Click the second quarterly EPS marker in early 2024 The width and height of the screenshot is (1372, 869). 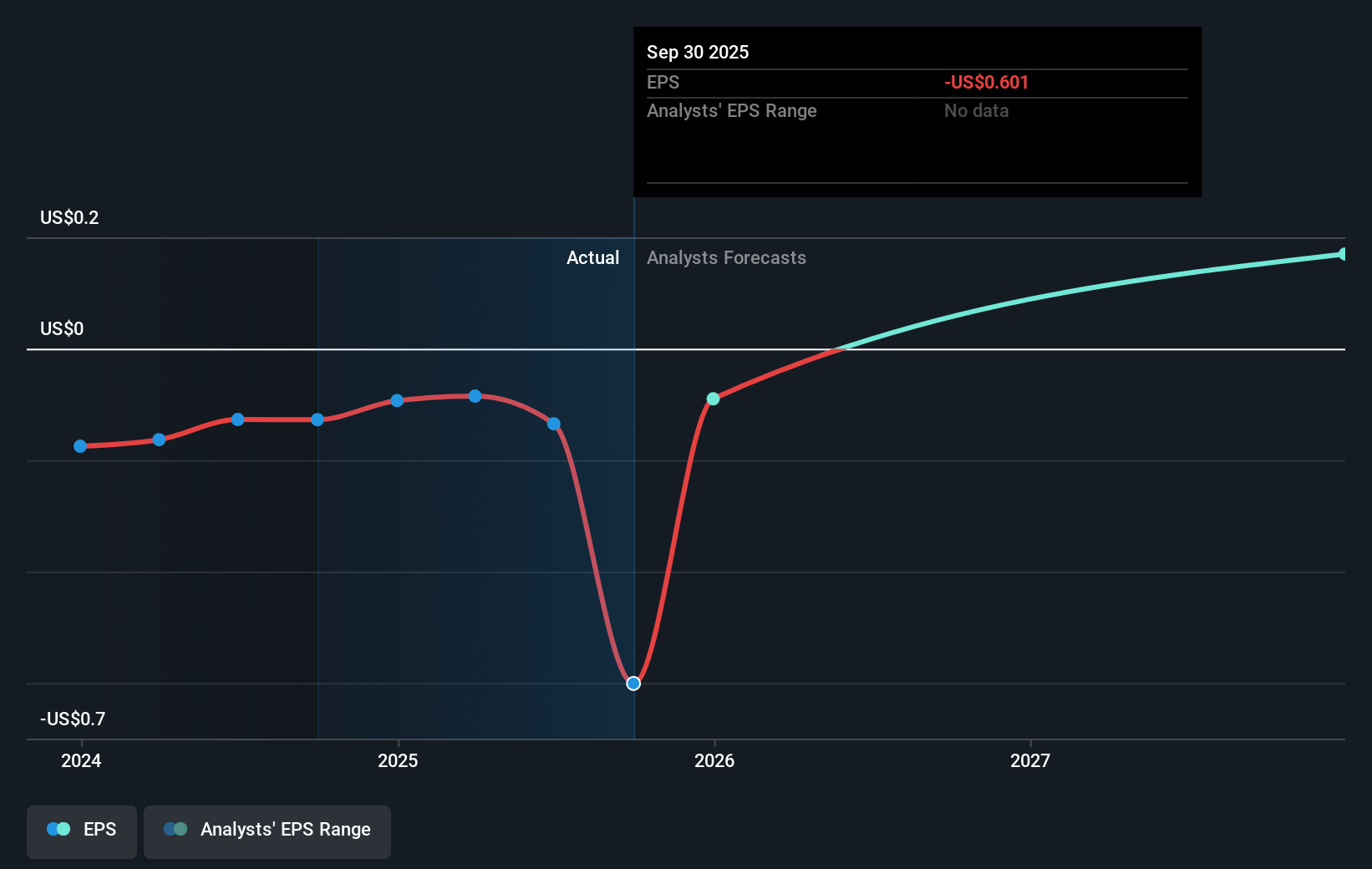point(159,439)
